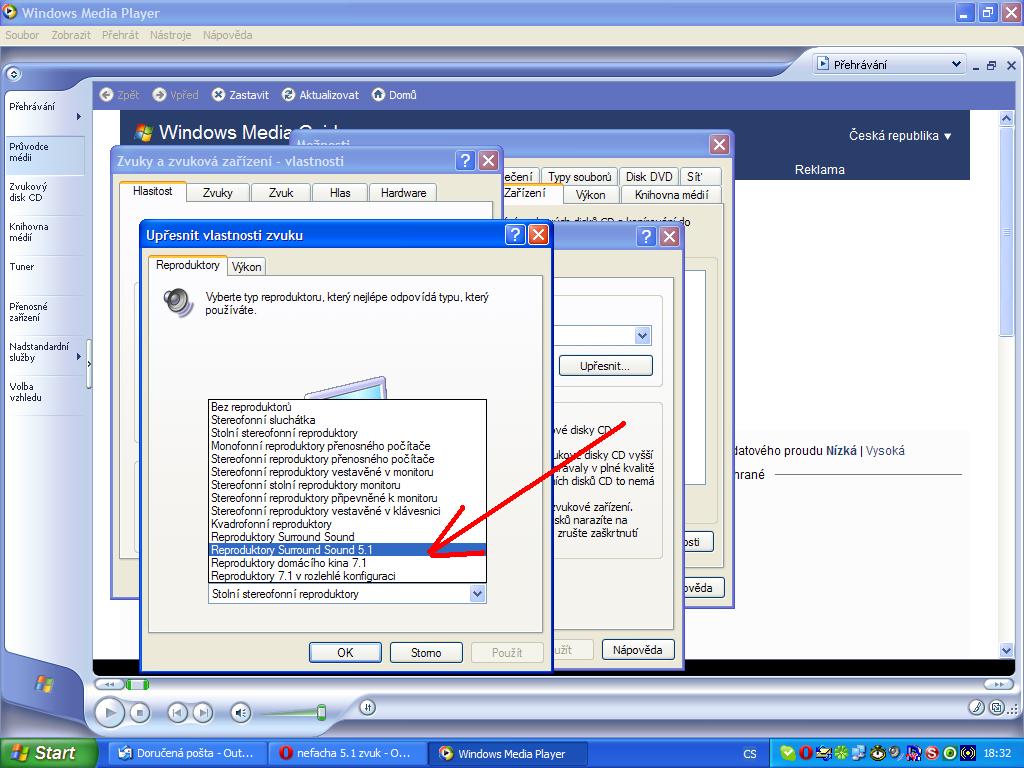This screenshot has height=768, width=1024.
Task: Open the Disk DVD tab in the options dialog
Action: pos(648,177)
